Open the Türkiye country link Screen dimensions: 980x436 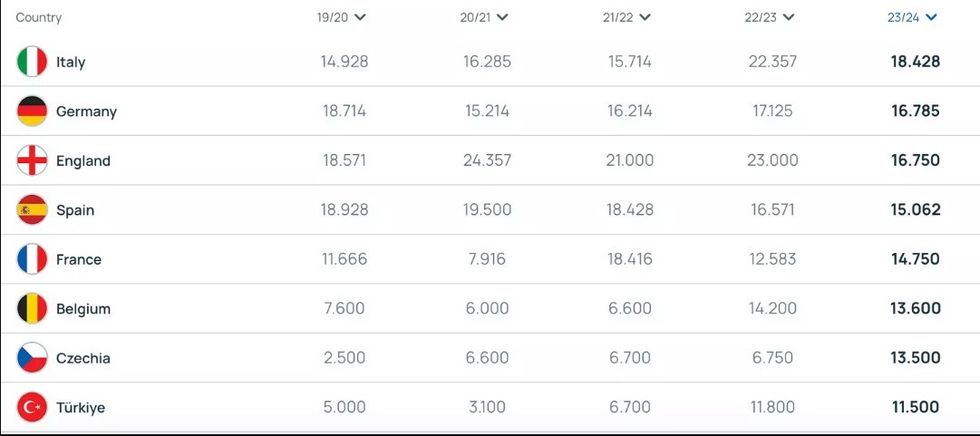click(x=80, y=408)
